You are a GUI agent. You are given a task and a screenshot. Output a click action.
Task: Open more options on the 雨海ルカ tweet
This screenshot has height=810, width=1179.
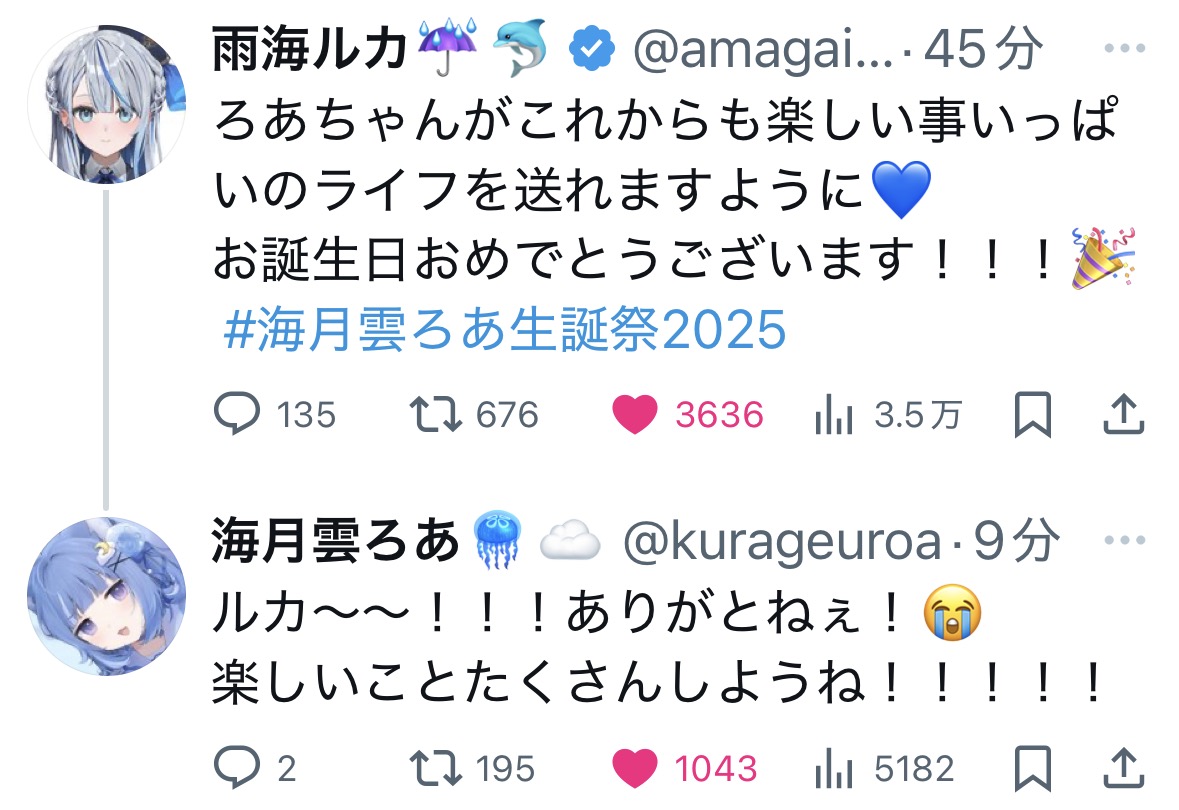click(x=1124, y=49)
